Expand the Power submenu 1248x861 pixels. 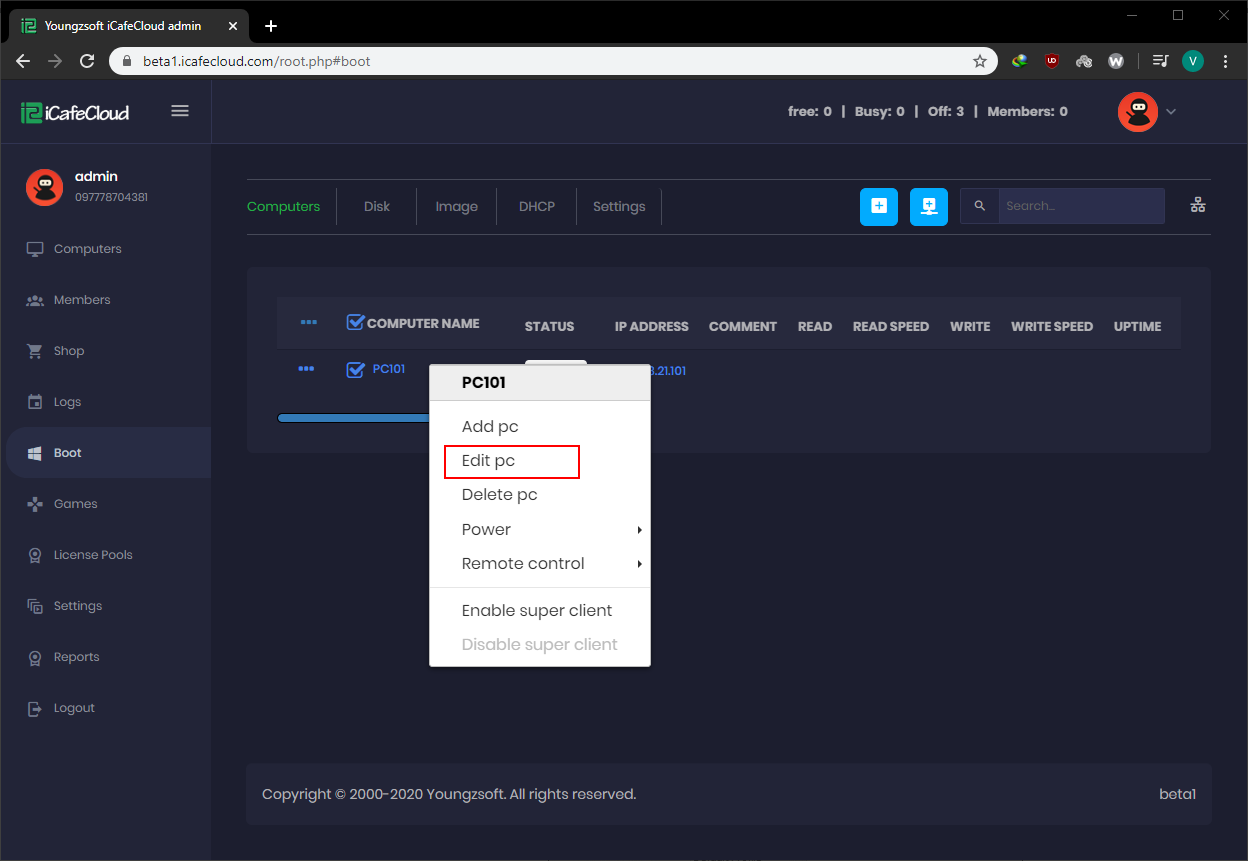pos(486,529)
